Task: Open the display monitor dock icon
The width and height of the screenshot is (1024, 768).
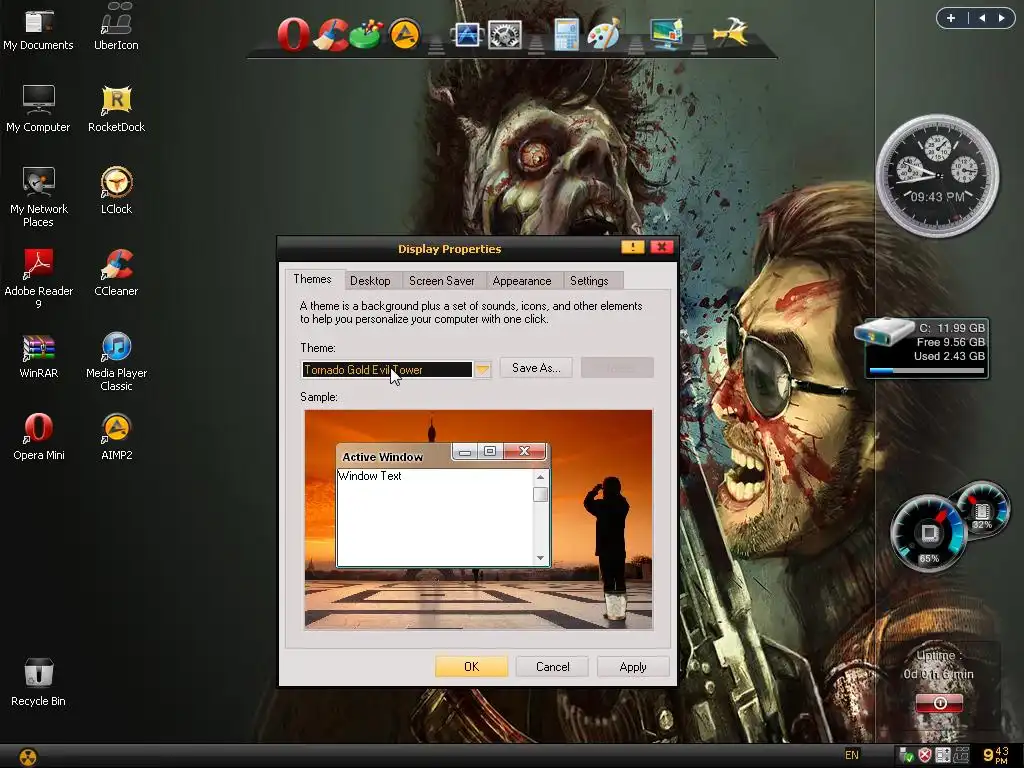Action: 665,34
